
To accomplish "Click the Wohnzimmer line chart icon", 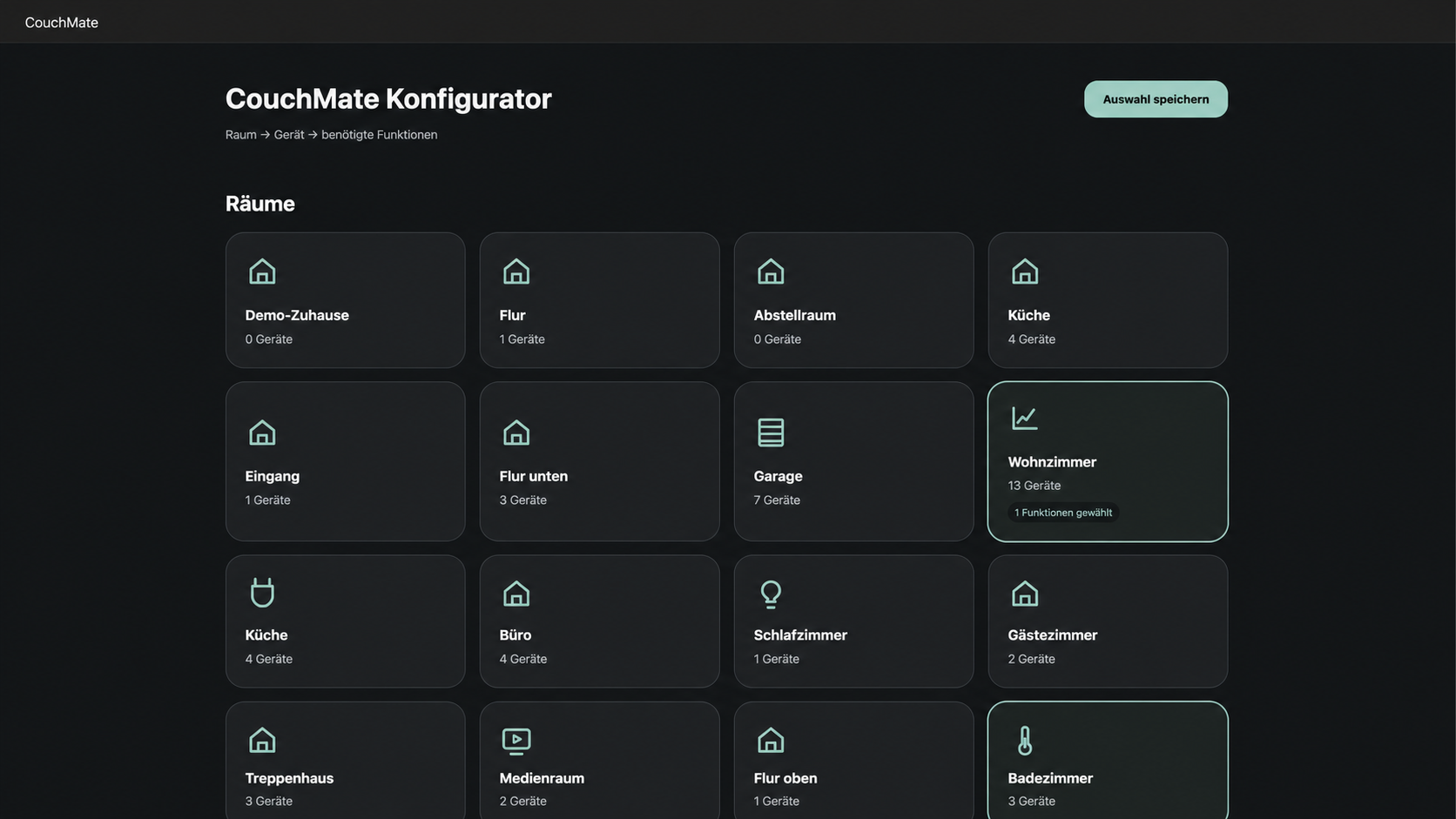I will click(1025, 418).
